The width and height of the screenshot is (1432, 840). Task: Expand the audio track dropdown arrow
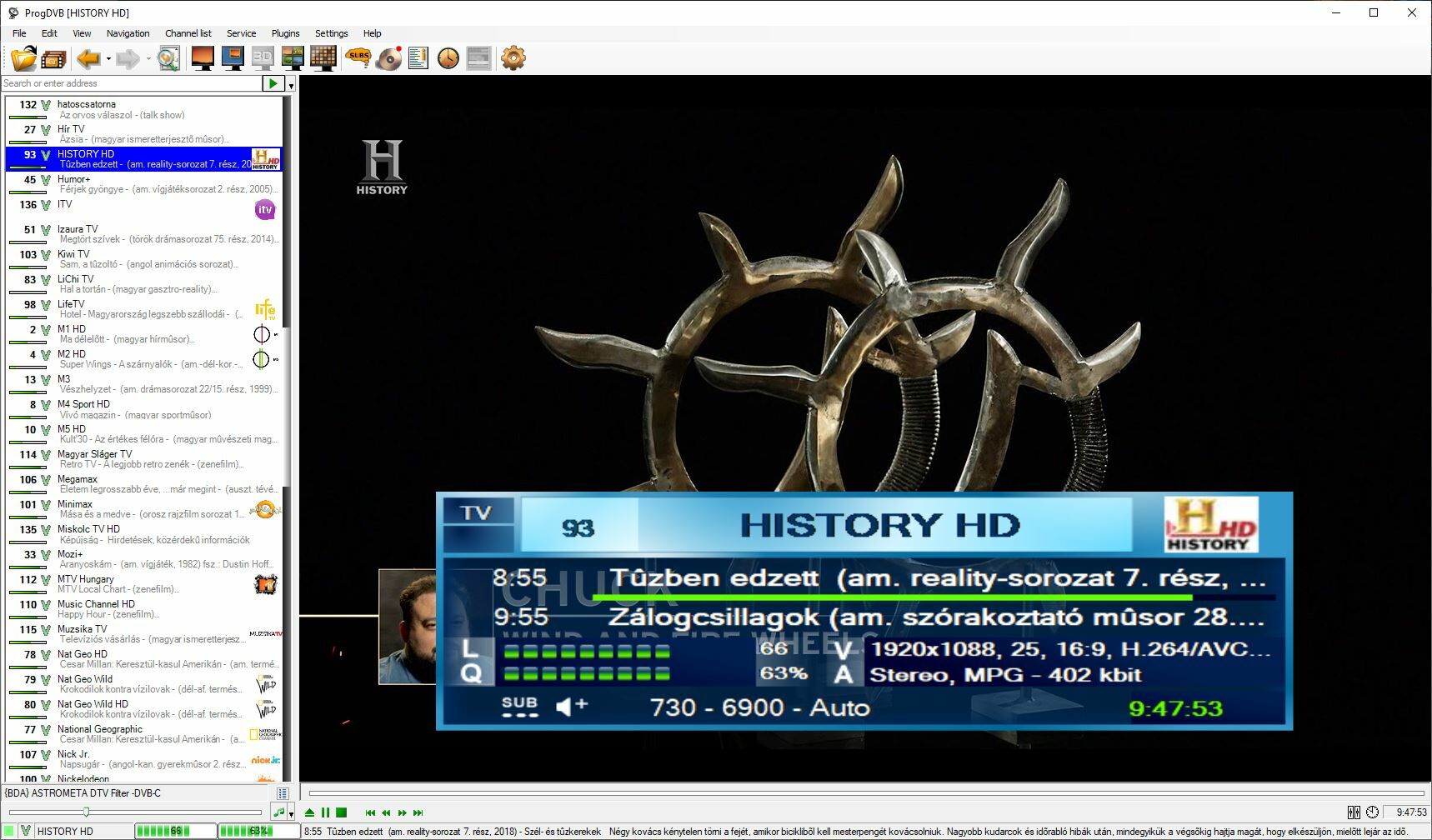(x=291, y=813)
